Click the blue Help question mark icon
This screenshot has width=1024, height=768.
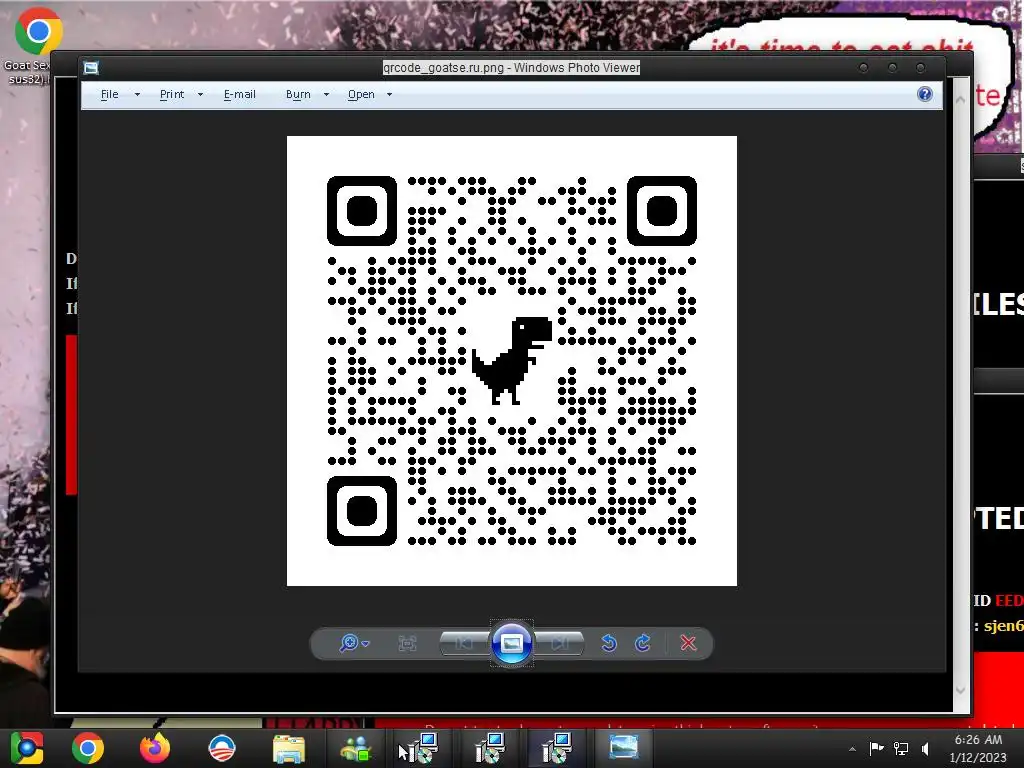[x=925, y=94]
